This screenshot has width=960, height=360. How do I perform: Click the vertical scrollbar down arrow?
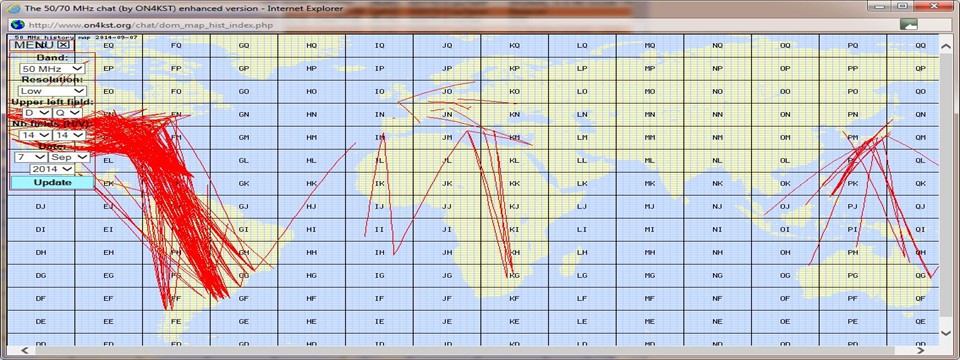click(946, 333)
